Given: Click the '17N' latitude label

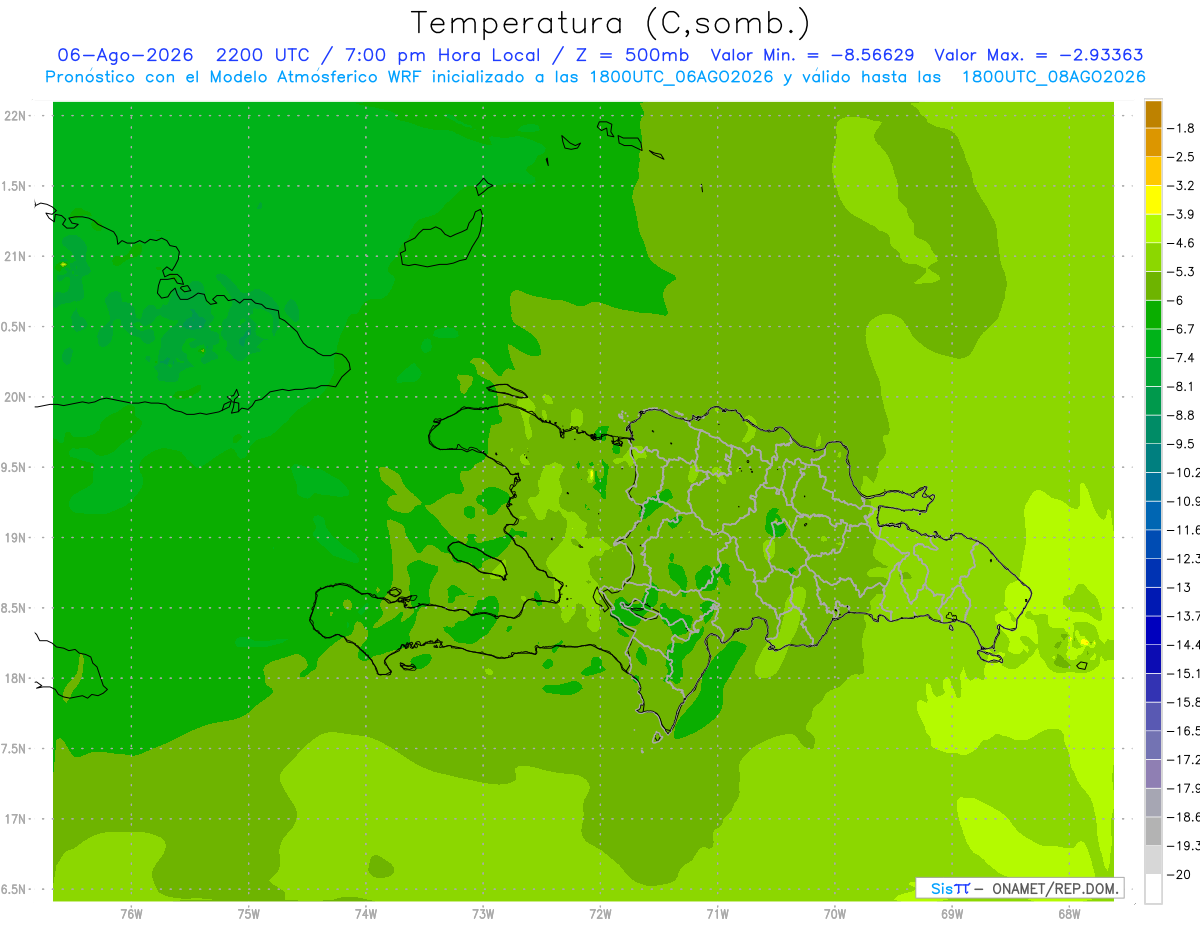Looking at the screenshot, I should point(14,820).
